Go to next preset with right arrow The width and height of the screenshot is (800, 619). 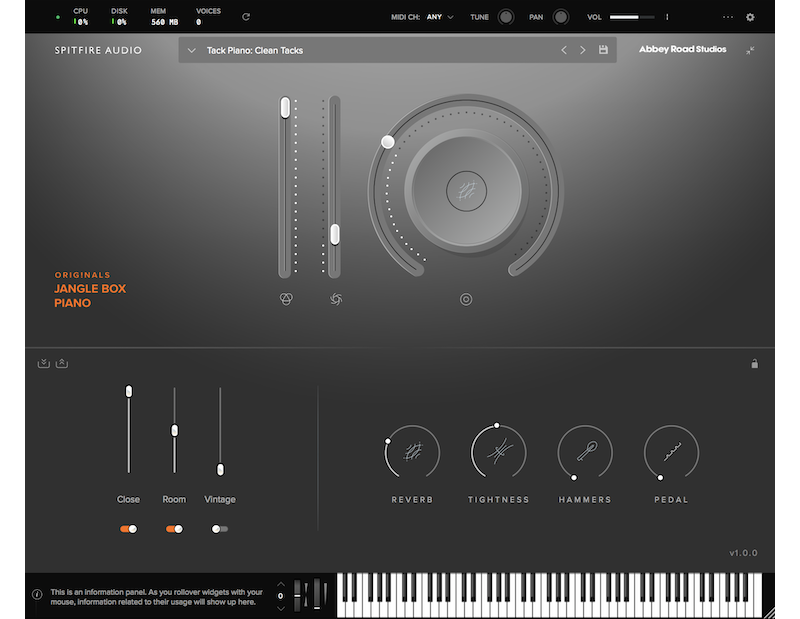[x=583, y=50]
